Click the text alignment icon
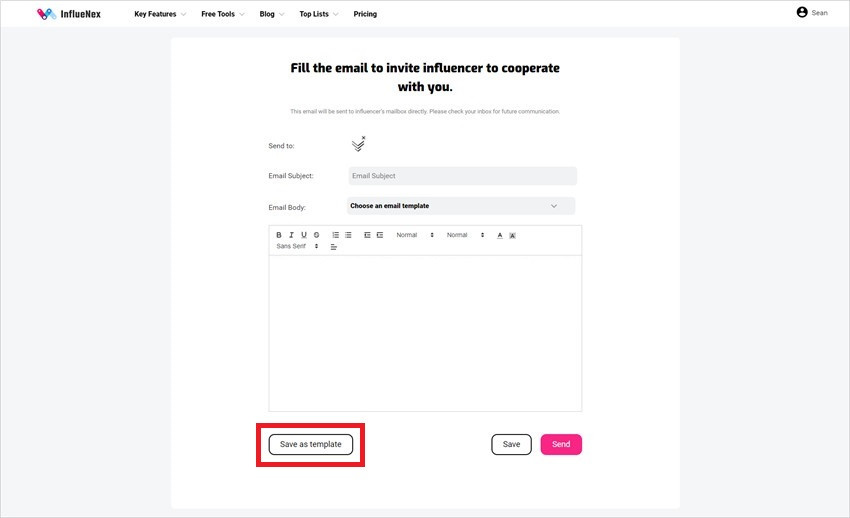The width and height of the screenshot is (850, 518). pos(334,247)
